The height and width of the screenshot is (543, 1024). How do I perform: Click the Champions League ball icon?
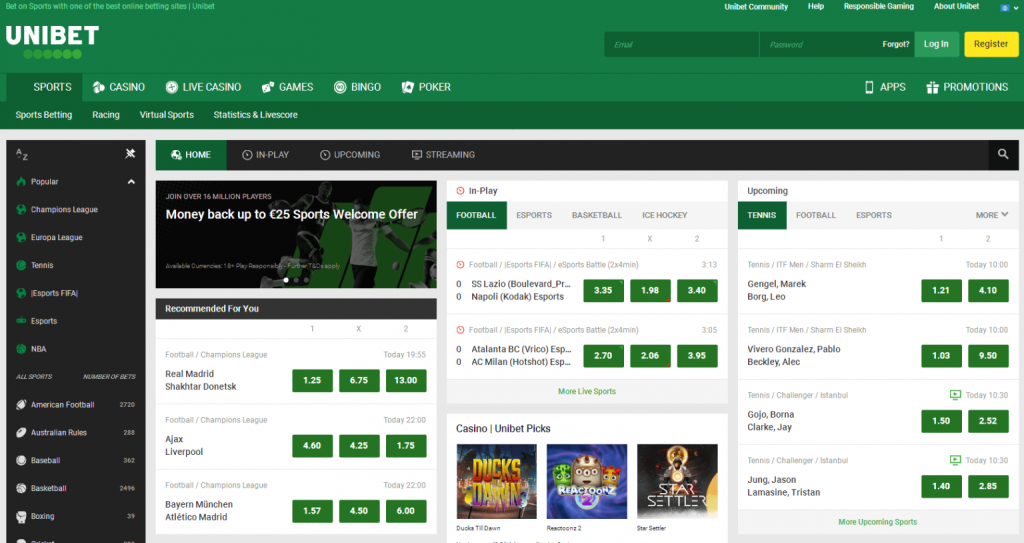click(21, 210)
